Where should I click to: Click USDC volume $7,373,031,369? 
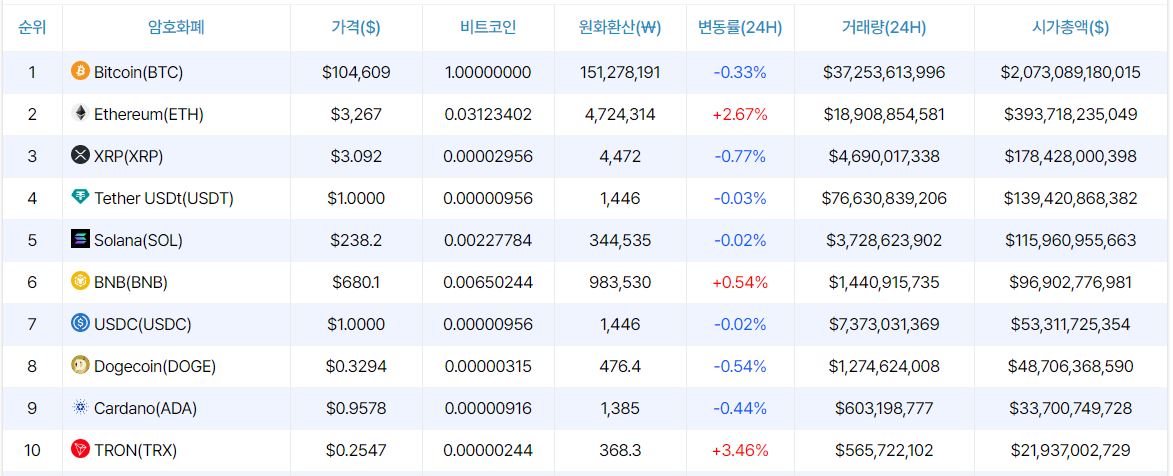tap(884, 324)
